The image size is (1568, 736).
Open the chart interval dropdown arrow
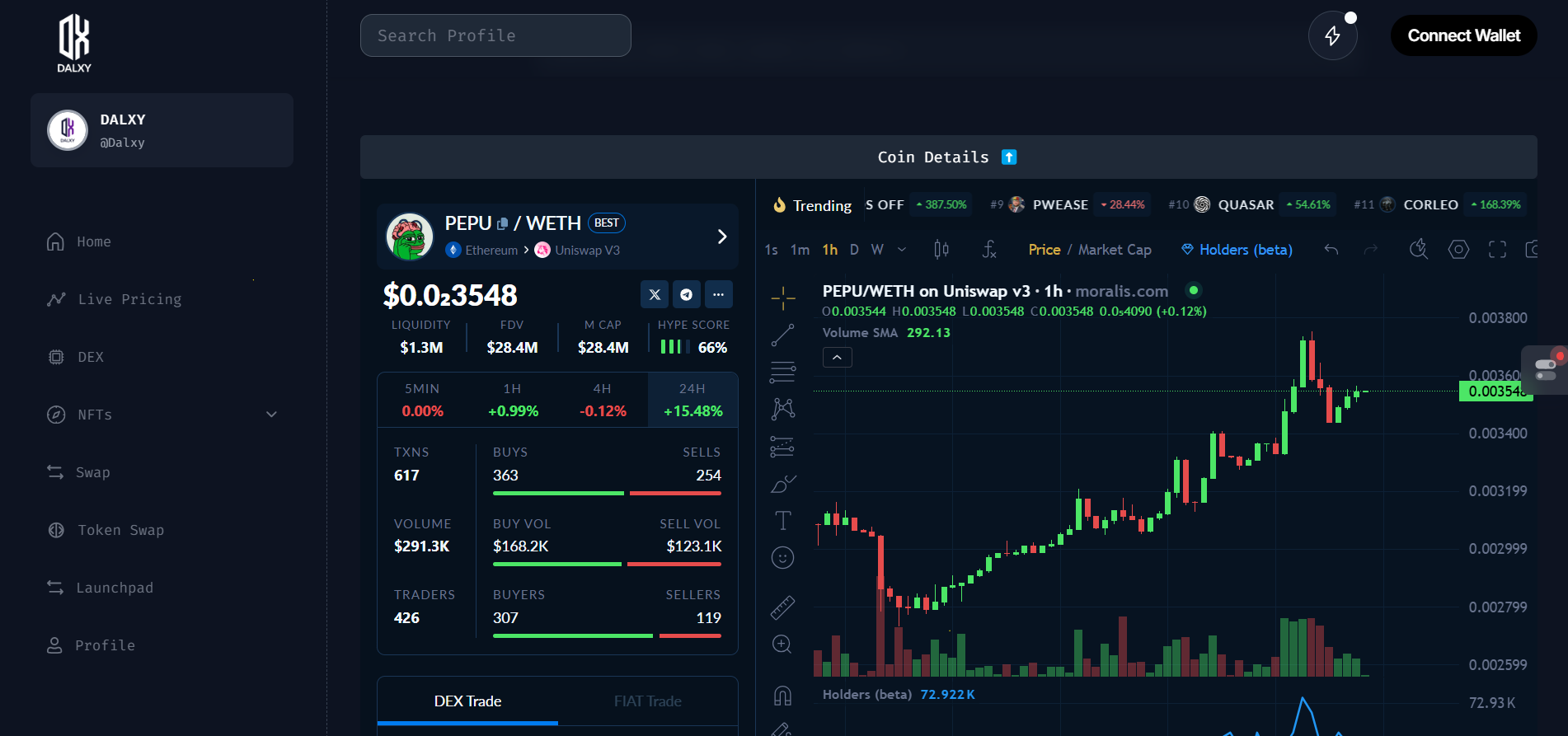[x=902, y=250]
